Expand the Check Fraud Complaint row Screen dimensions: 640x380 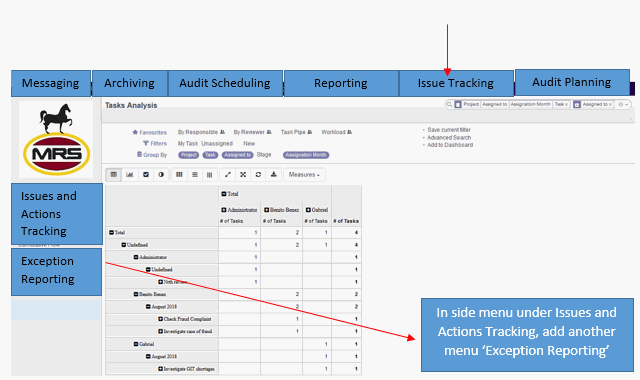(160, 319)
